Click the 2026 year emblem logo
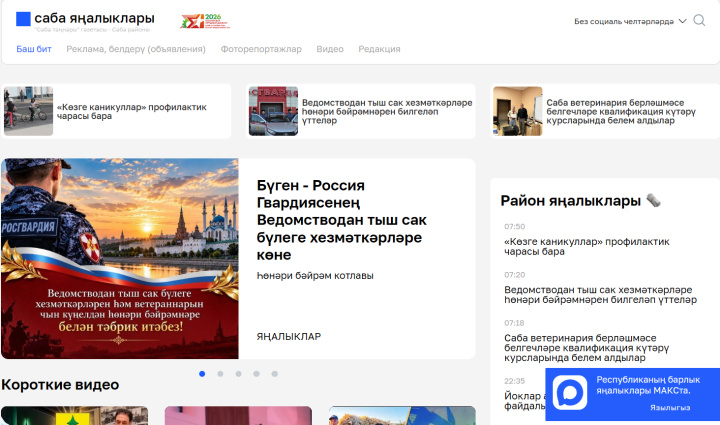 point(205,21)
